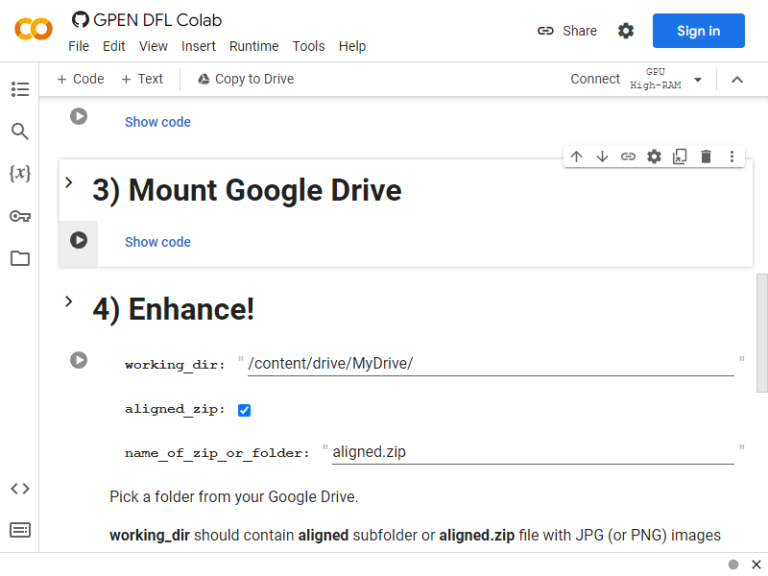Run the Enhance cell
768x576 pixels.
[78, 360]
